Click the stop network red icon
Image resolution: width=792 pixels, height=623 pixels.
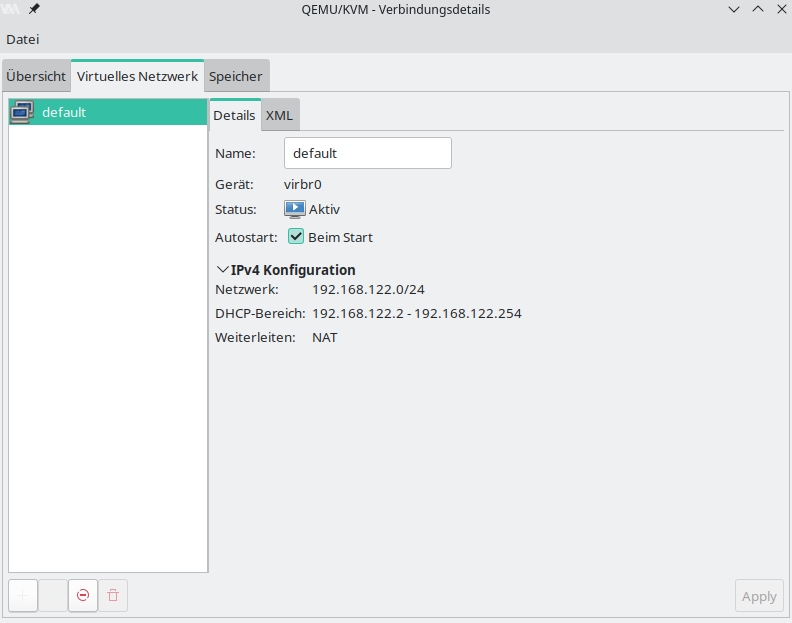coord(83,596)
